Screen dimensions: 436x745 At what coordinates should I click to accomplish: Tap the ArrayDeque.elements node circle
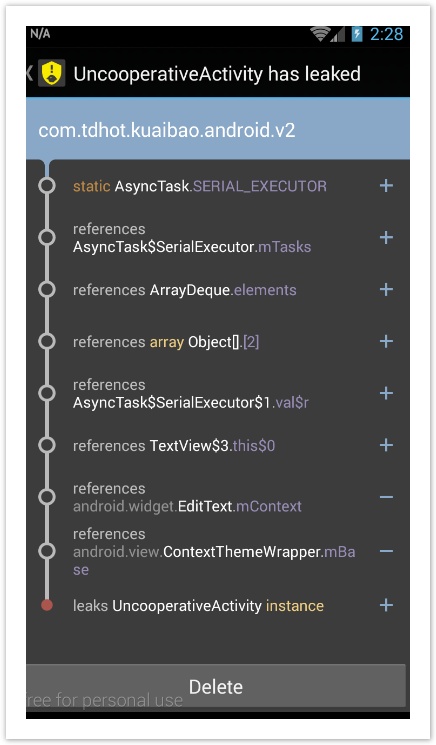(x=47, y=289)
